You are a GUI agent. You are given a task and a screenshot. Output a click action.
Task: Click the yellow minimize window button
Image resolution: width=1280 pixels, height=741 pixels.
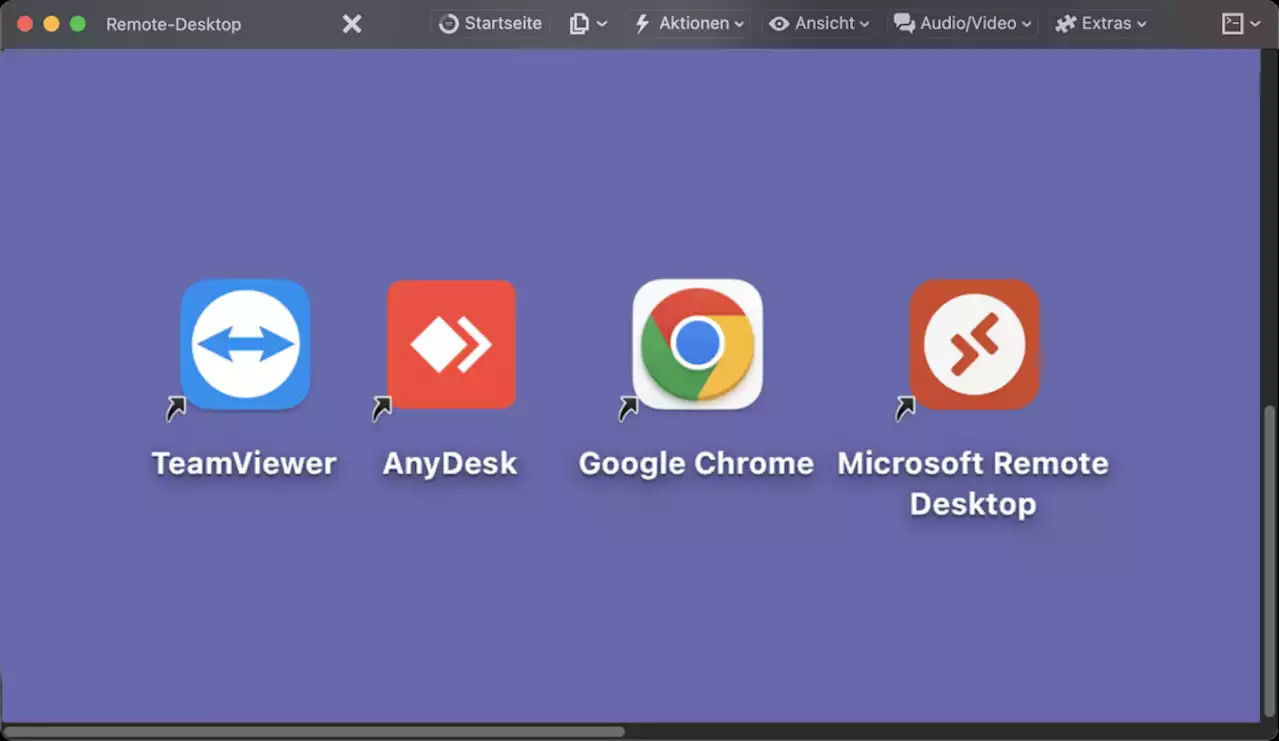pyautogui.click(x=51, y=23)
